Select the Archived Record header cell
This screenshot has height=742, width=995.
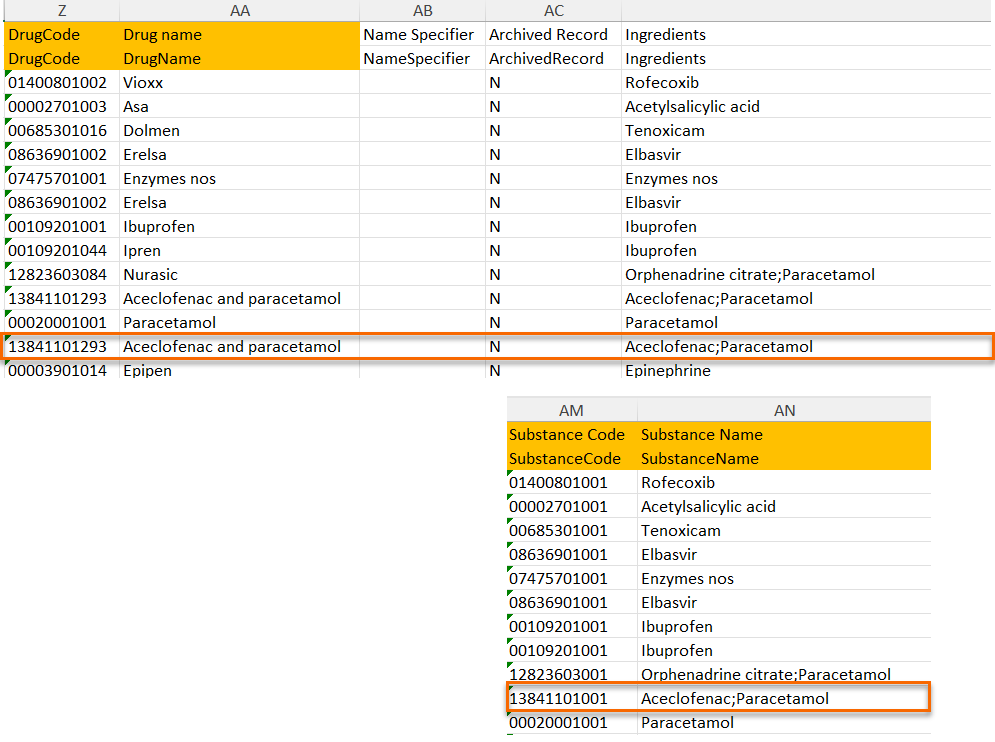(x=548, y=35)
